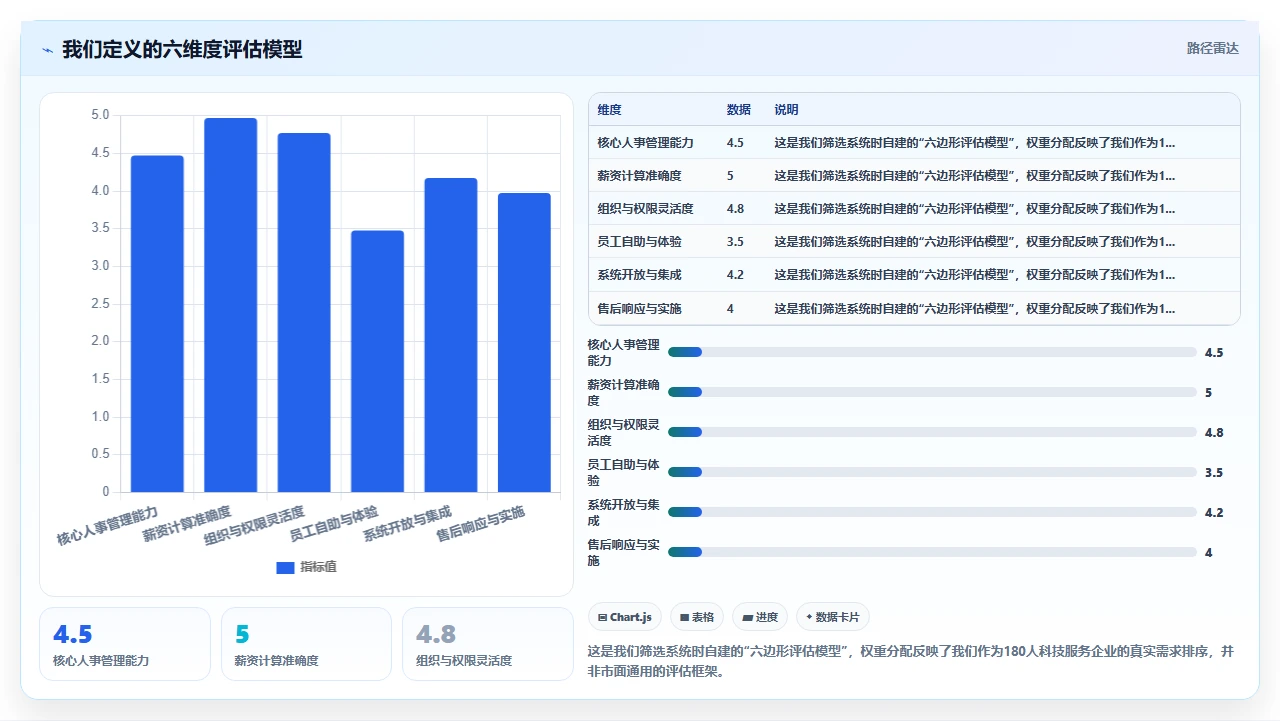The width and height of the screenshot is (1280, 721).
Task: Click the 维度 column header
Action: tap(609, 110)
